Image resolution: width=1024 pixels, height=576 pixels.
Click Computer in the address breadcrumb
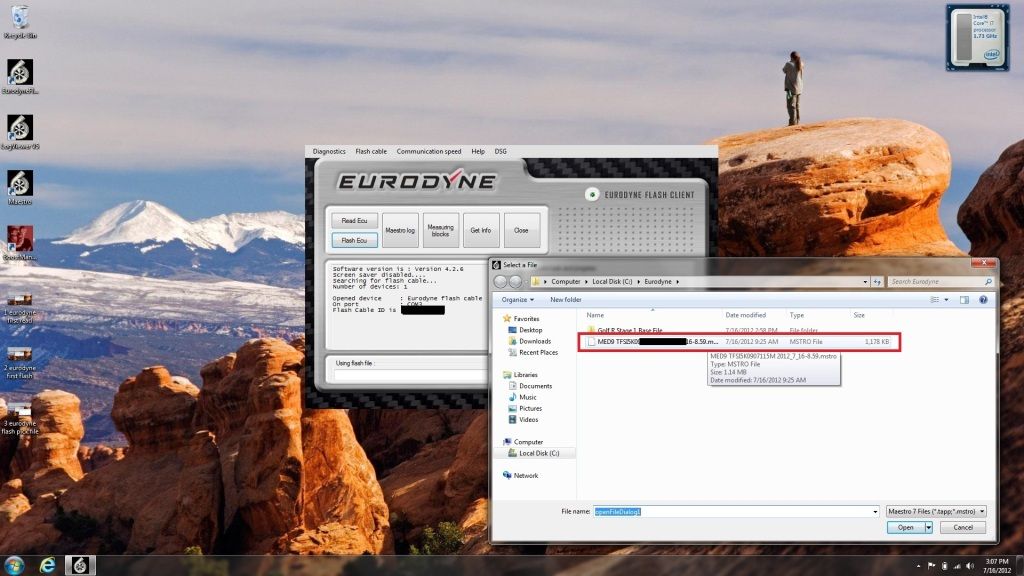(566, 281)
